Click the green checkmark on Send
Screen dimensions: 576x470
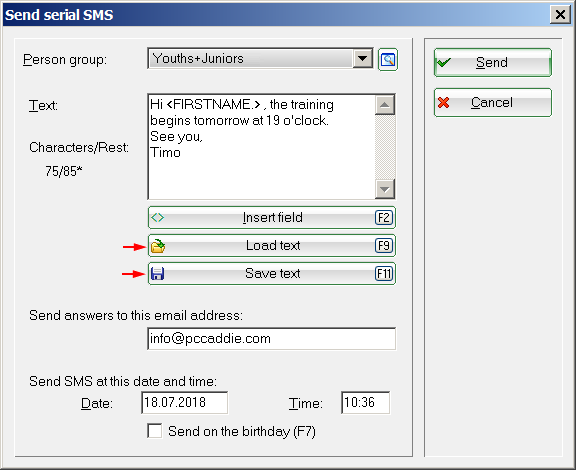click(444, 62)
